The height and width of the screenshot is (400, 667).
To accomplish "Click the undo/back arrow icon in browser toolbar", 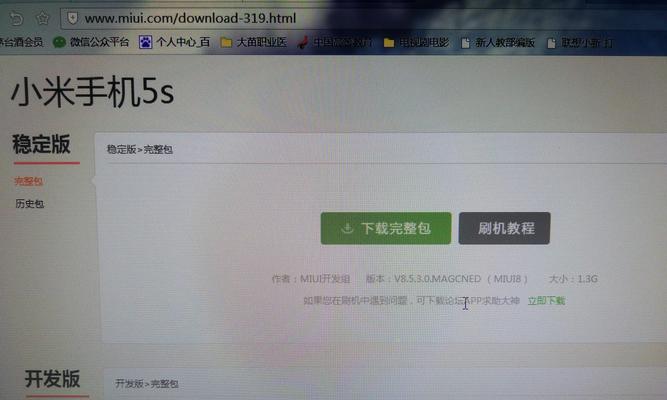I will click(x=16, y=19).
